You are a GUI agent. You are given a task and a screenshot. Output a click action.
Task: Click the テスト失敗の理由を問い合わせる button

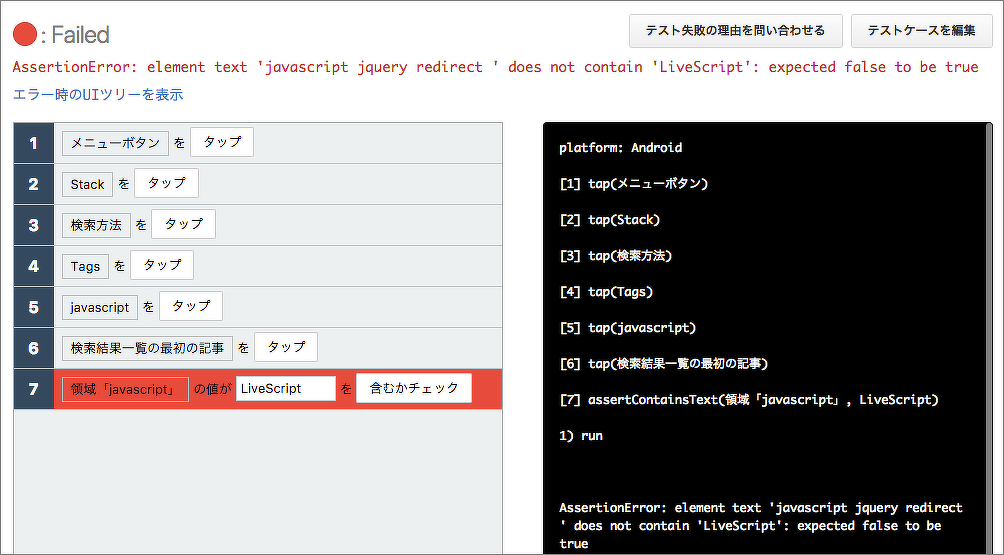click(x=735, y=31)
